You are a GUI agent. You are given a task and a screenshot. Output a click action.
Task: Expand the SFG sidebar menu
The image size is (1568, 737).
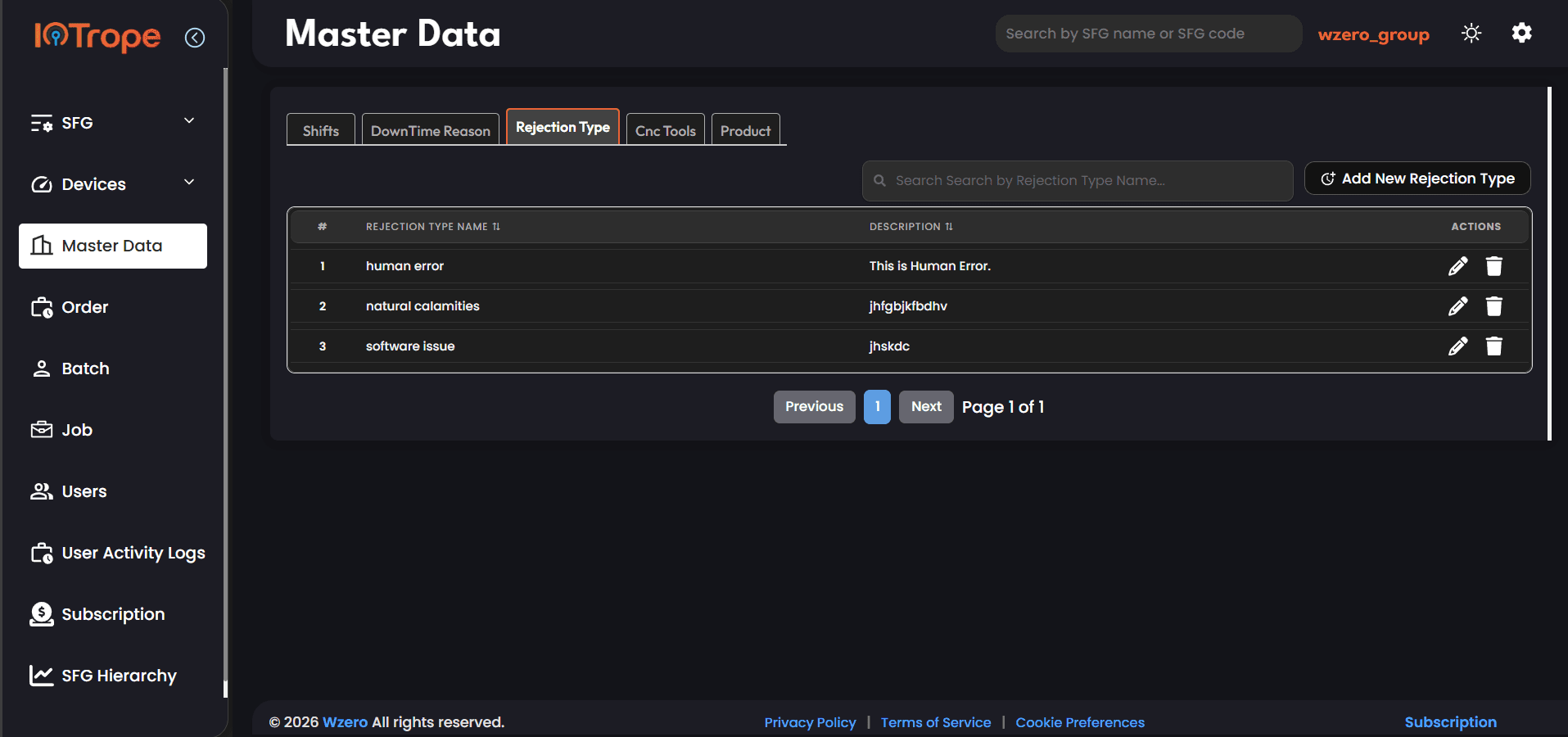[x=189, y=121]
